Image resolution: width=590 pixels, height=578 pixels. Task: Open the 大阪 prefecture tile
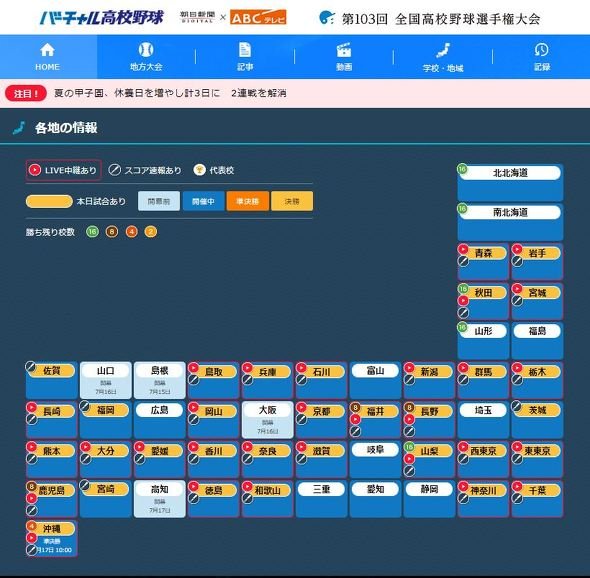[x=268, y=420]
